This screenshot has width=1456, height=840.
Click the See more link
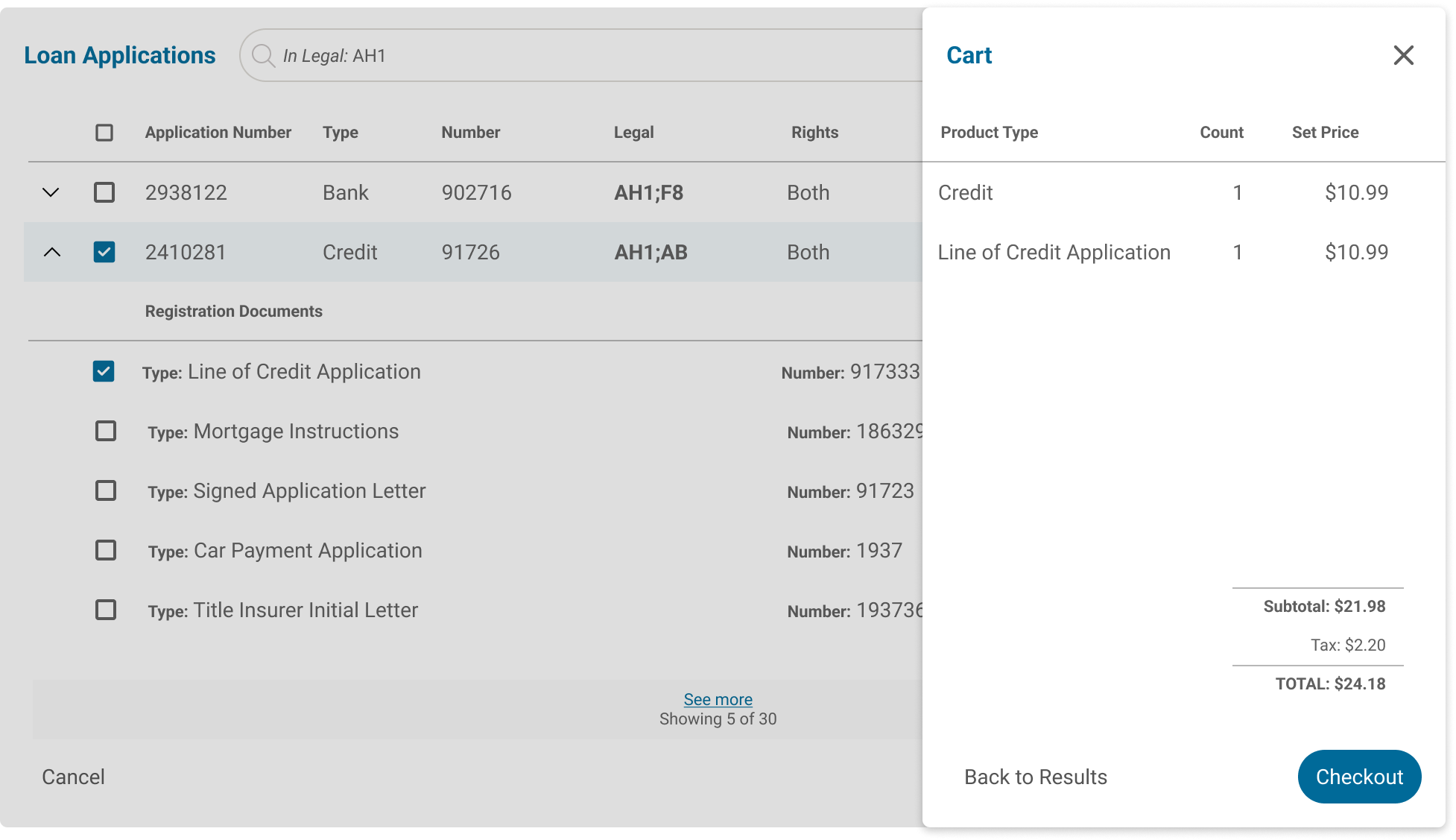click(718, 699)
